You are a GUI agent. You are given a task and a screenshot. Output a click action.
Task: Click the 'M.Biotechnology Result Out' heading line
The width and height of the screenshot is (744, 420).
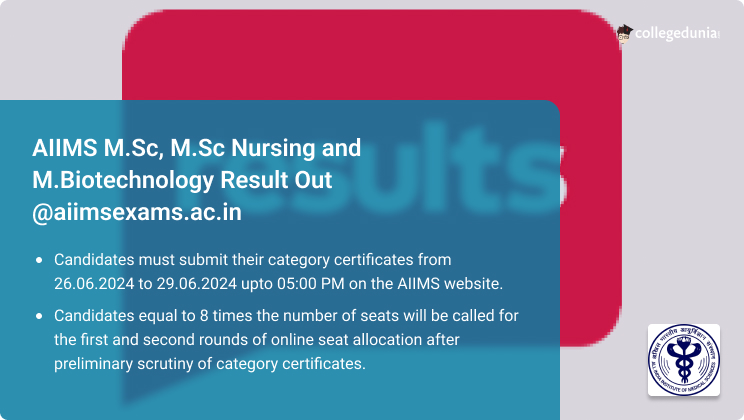point(182,180)
